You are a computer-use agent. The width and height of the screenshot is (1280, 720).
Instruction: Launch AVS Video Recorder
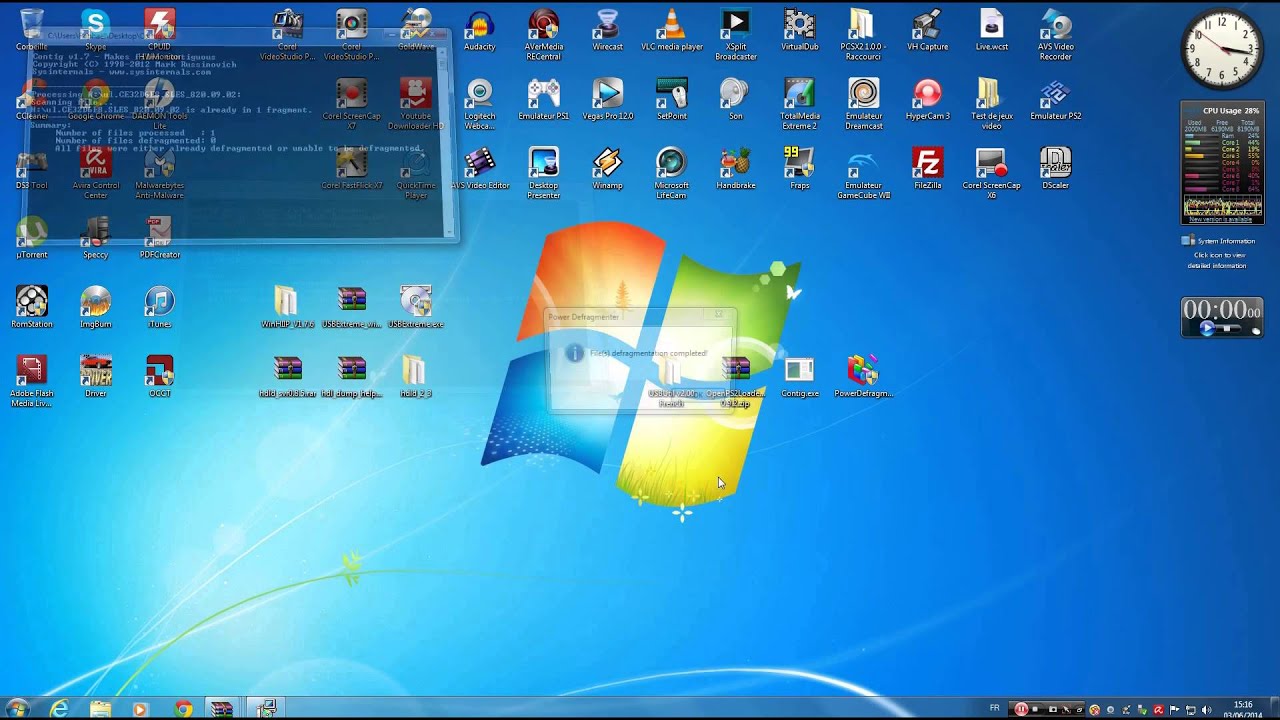1056,34
